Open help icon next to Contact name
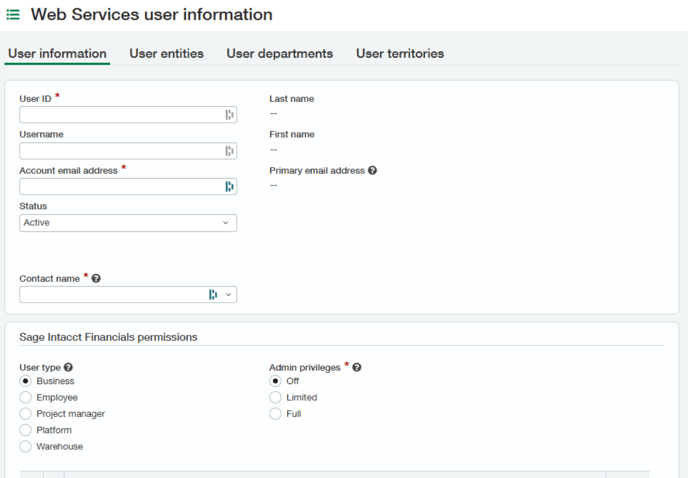 click(96, 278)
